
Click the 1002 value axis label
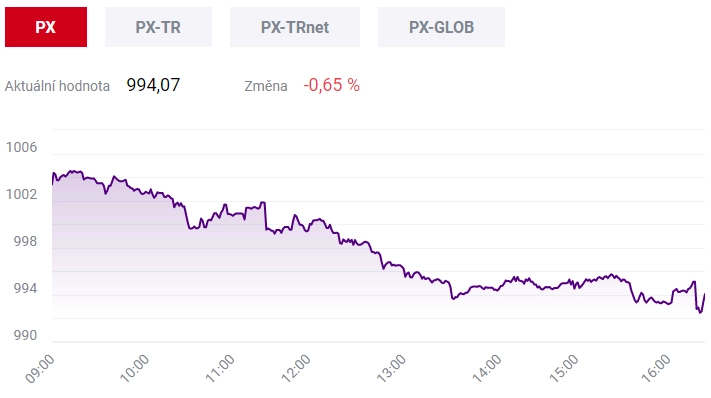21,194
